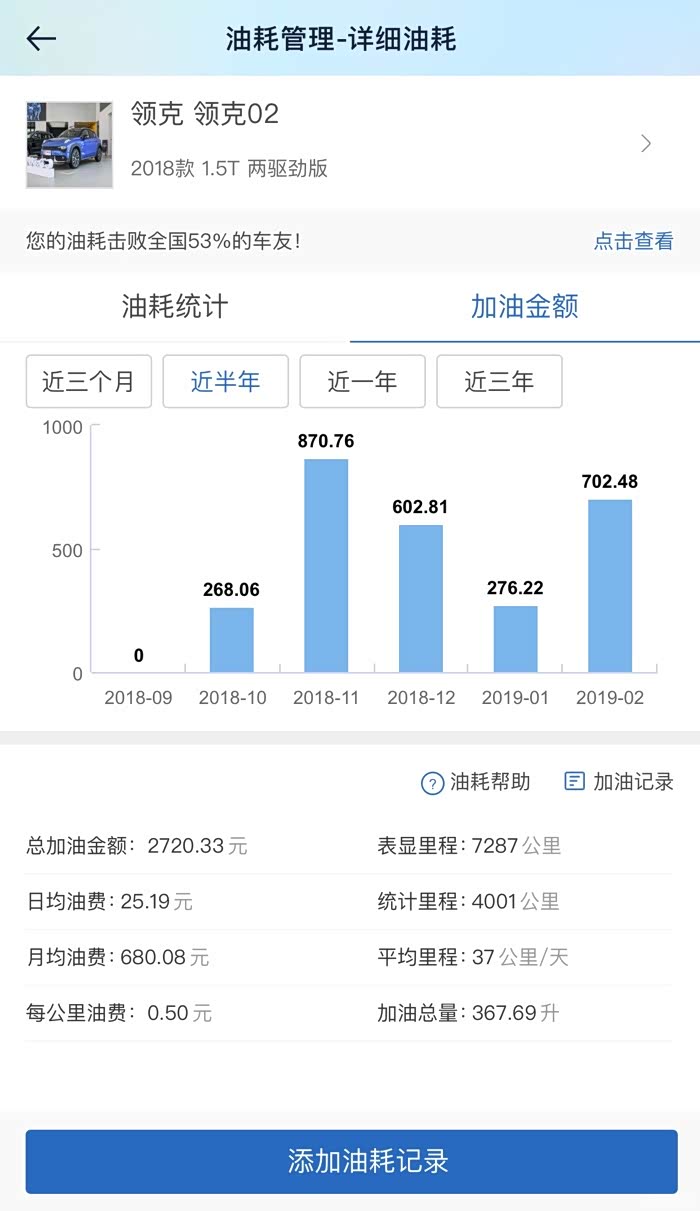Open the 领克02 car thumbnail

(x=69, y=144)
